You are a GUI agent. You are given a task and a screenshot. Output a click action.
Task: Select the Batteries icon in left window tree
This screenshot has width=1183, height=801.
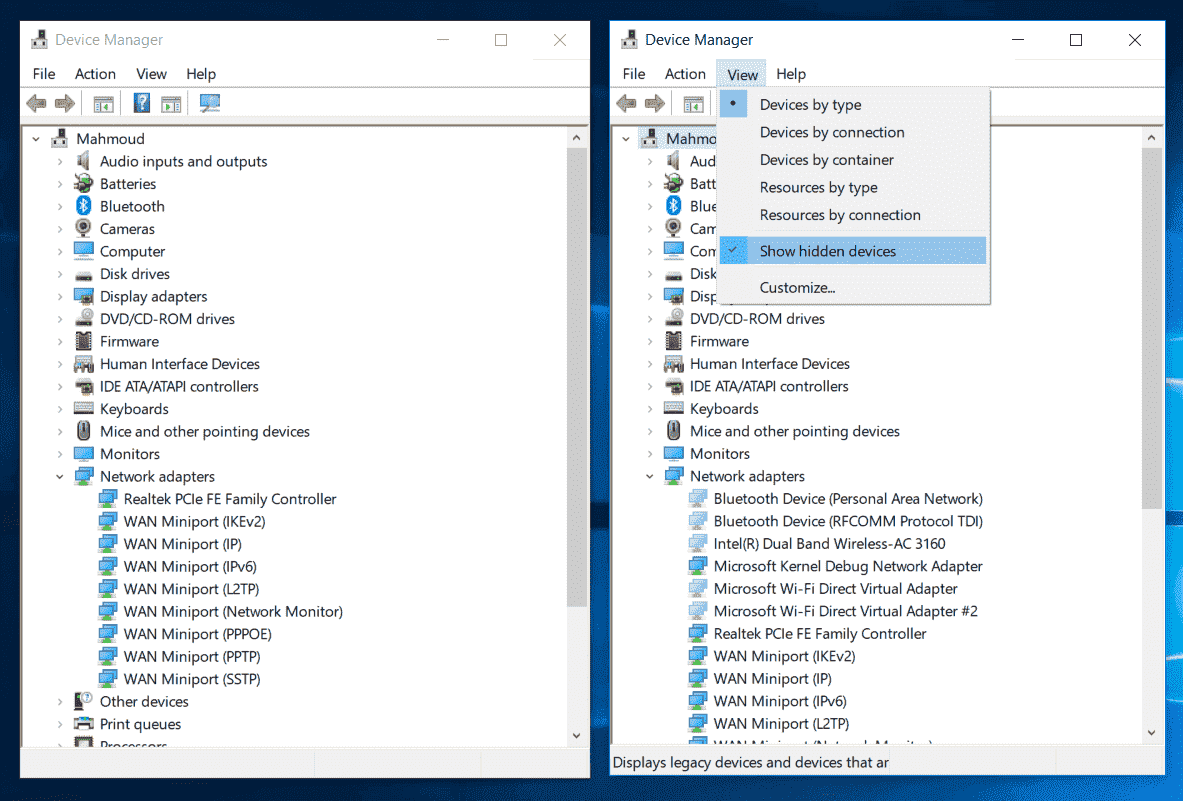(x=84, y=183)
